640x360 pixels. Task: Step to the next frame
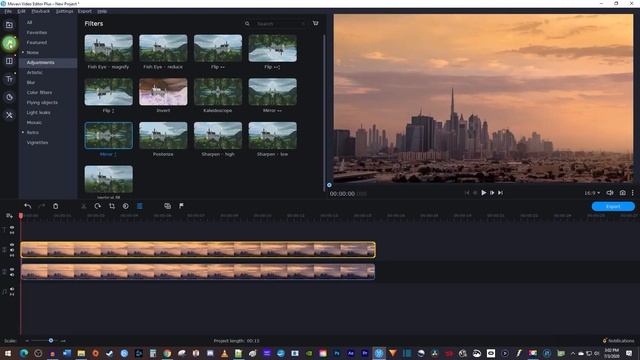pos(492,193)
